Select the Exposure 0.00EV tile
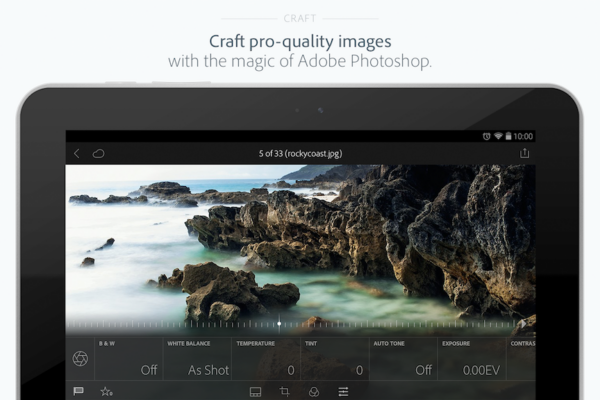 pos(472,358)
